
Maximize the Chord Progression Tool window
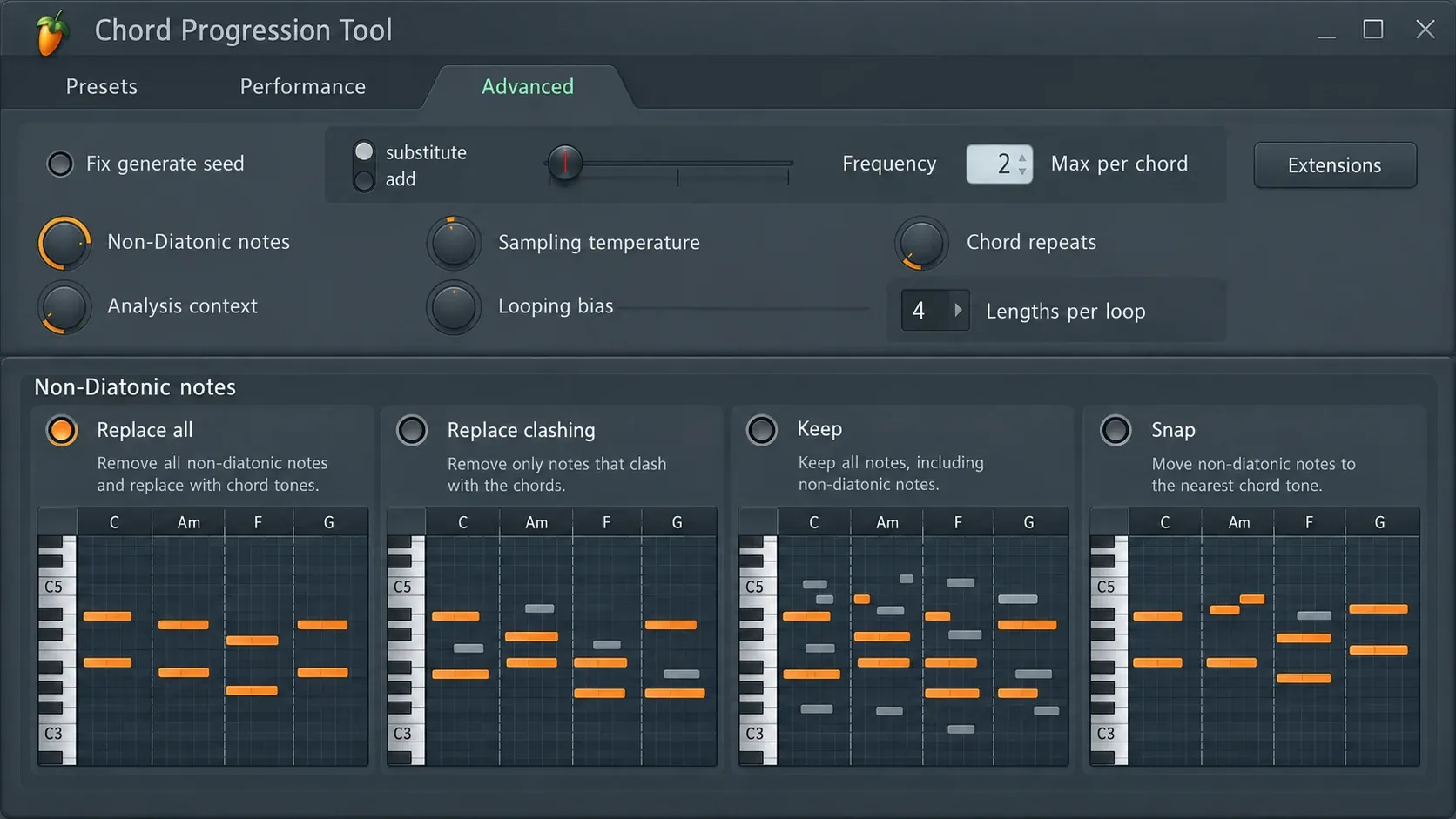[x=1373, y=30]
